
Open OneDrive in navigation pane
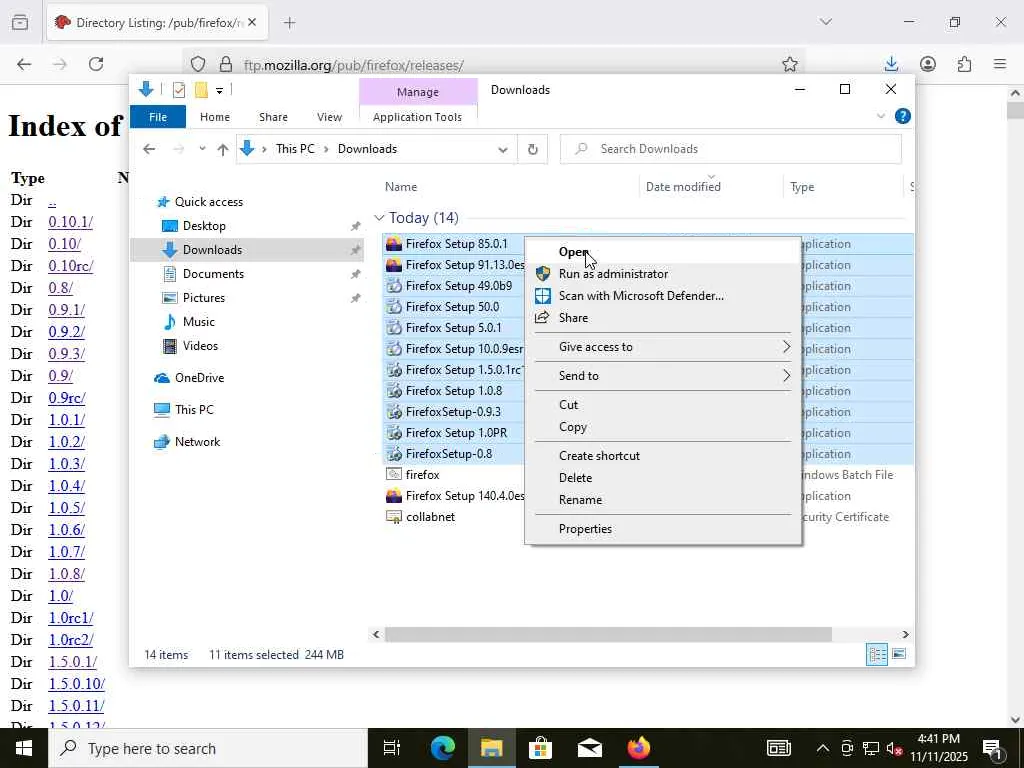pos(199,377)
